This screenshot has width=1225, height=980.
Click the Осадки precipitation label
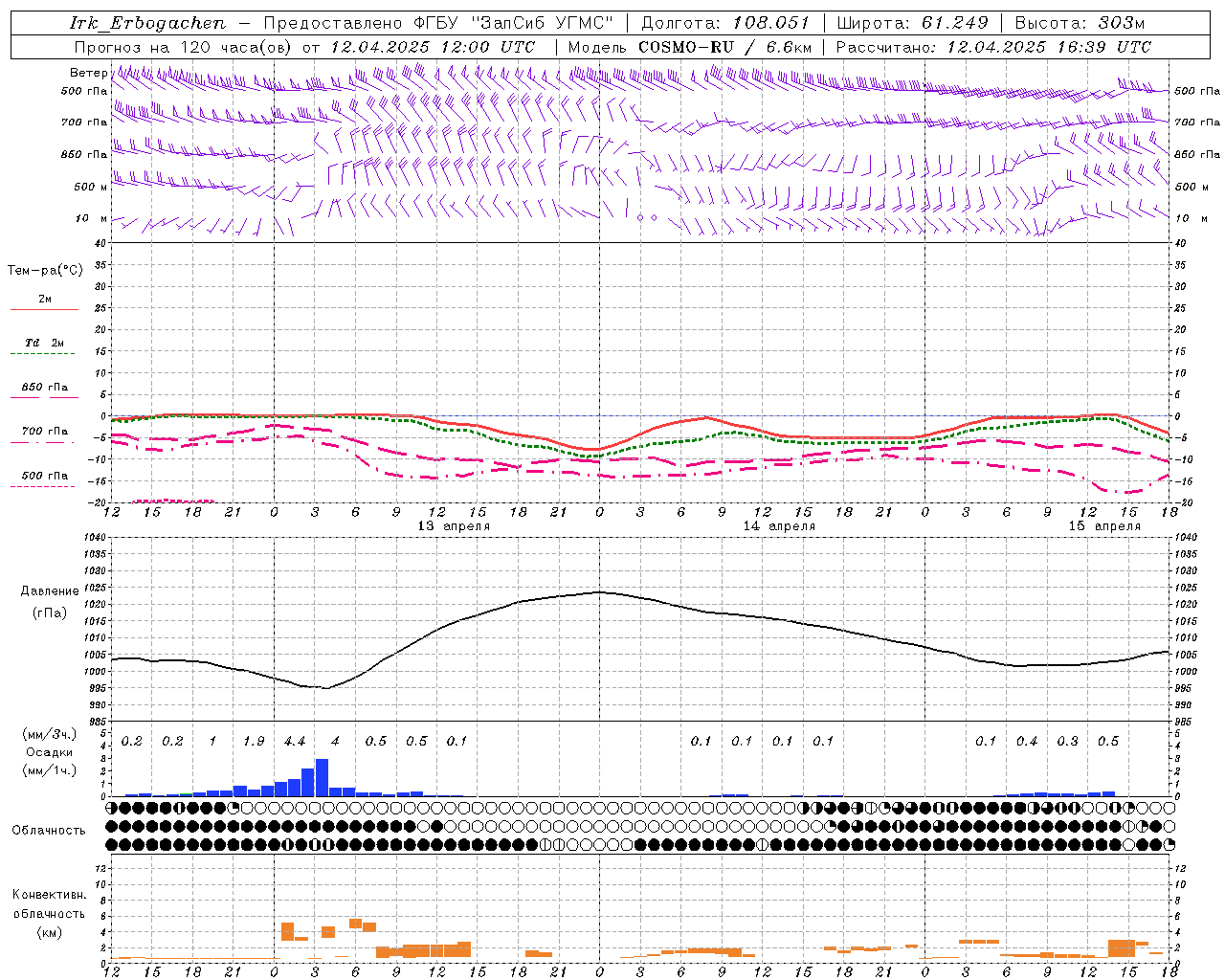49,752
